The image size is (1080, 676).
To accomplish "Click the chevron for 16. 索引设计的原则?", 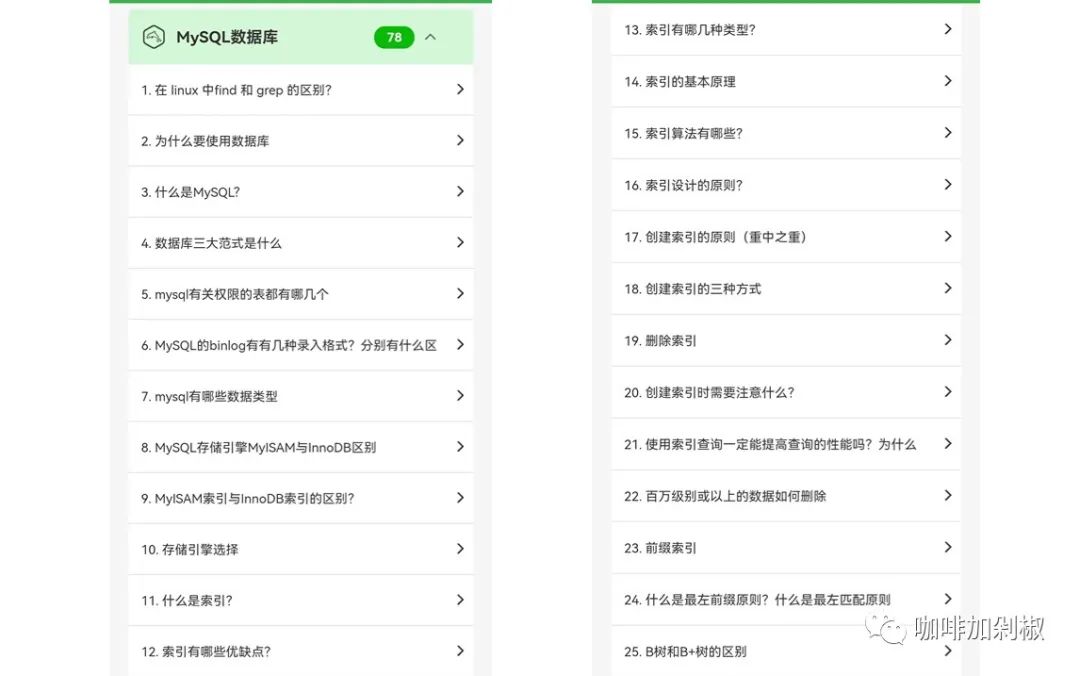I will [948, 184].
